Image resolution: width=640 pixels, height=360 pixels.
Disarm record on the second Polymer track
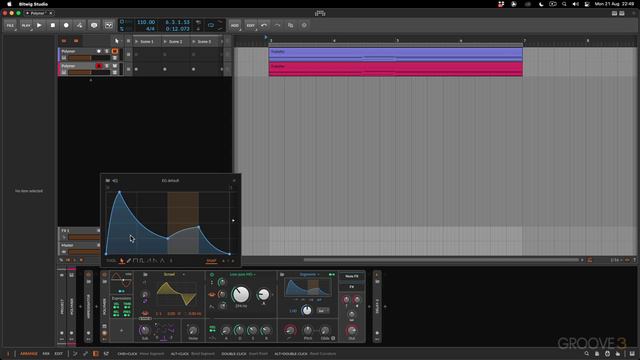99,66
